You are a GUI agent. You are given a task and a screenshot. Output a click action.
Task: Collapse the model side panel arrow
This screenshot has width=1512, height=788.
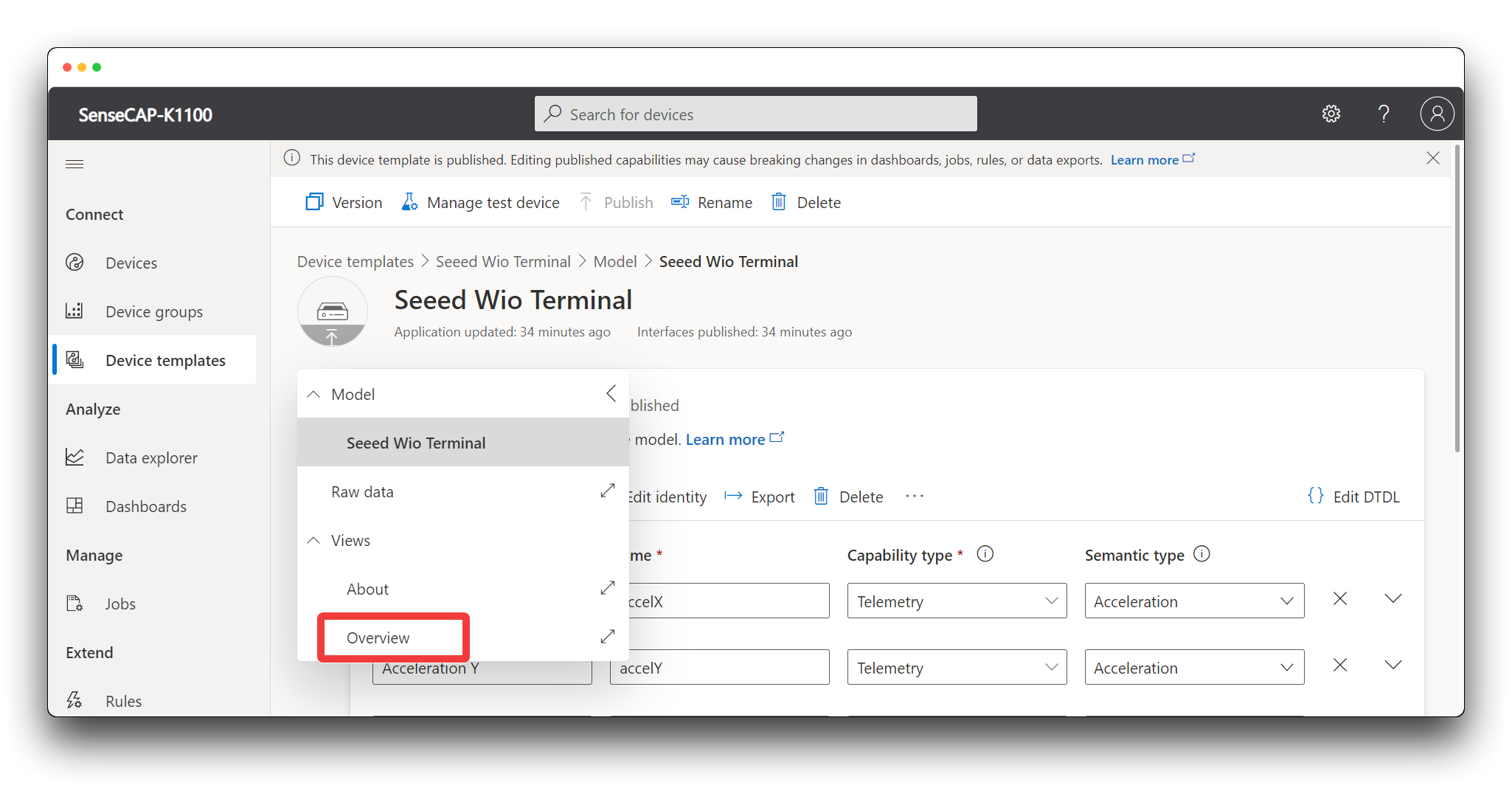pyautogui.click(x=611, y=393)
